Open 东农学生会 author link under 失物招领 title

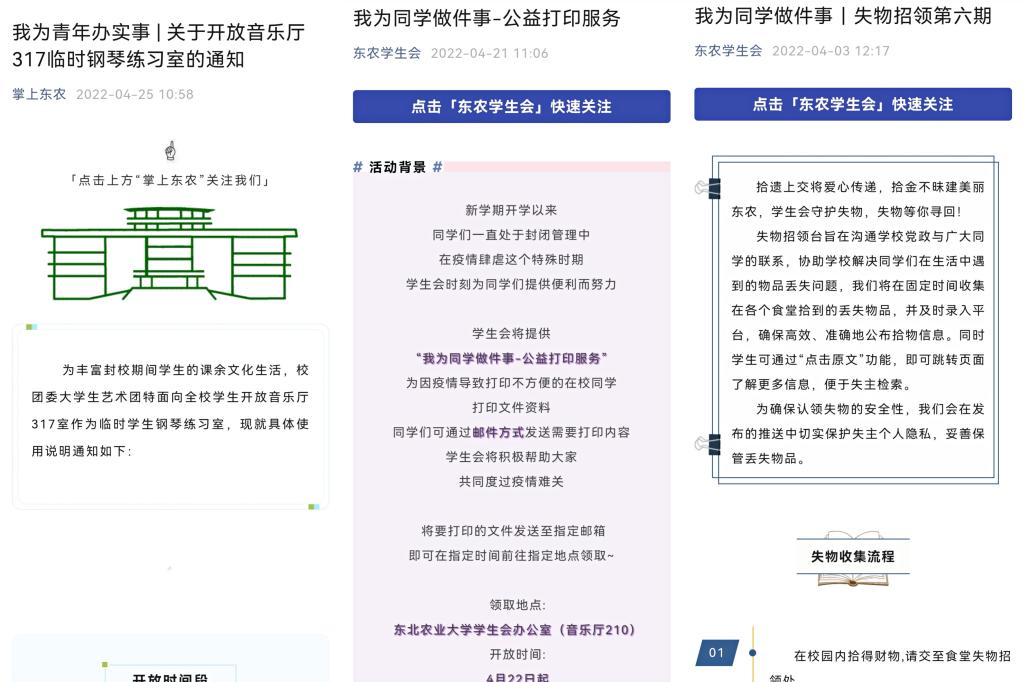coord(728,50)
